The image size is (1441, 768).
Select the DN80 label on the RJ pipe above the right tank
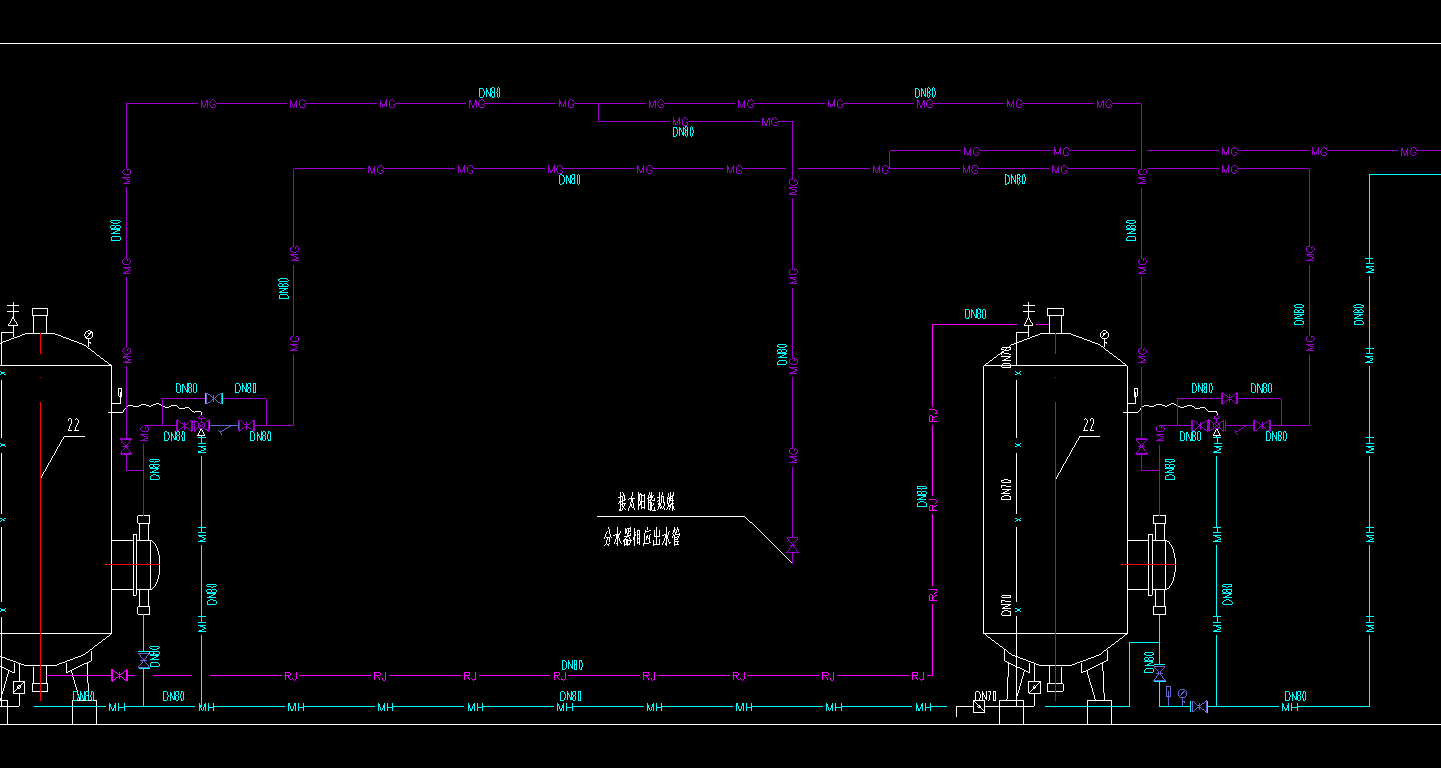coord(975,314)
